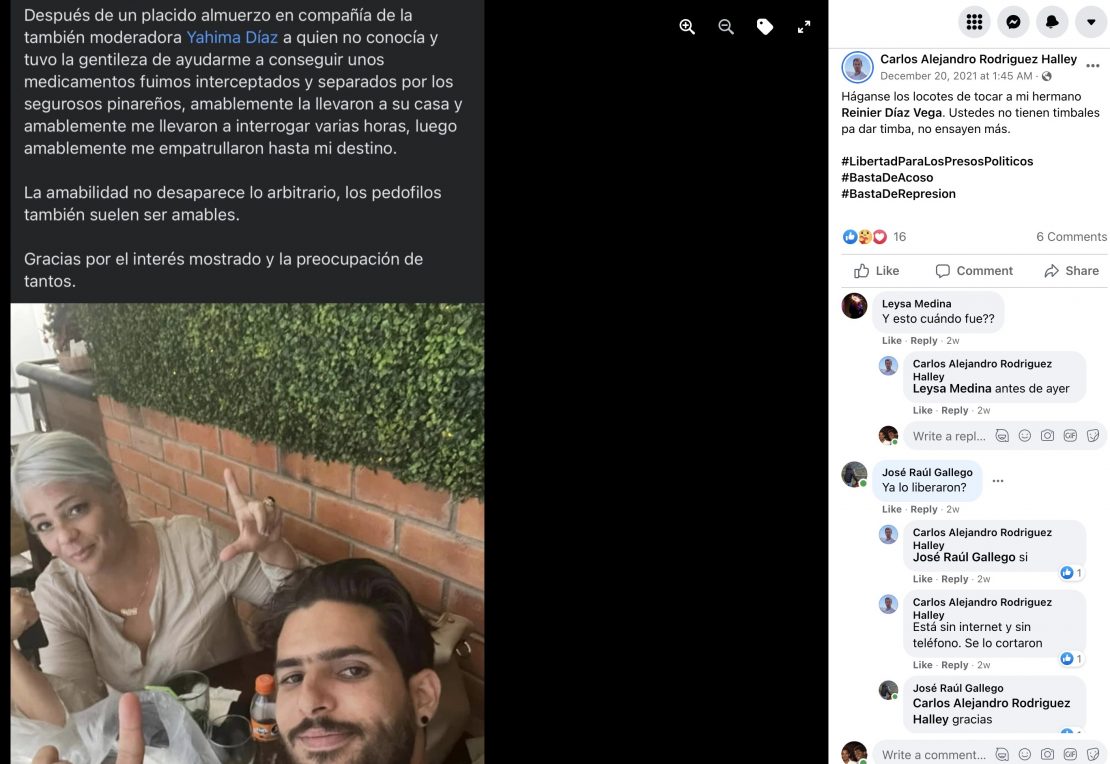Open emoji picker in the comment box
Image resolution: width=1110 pixels, height=764 pixels.
pyautogui.click(x=1024, y=755)
